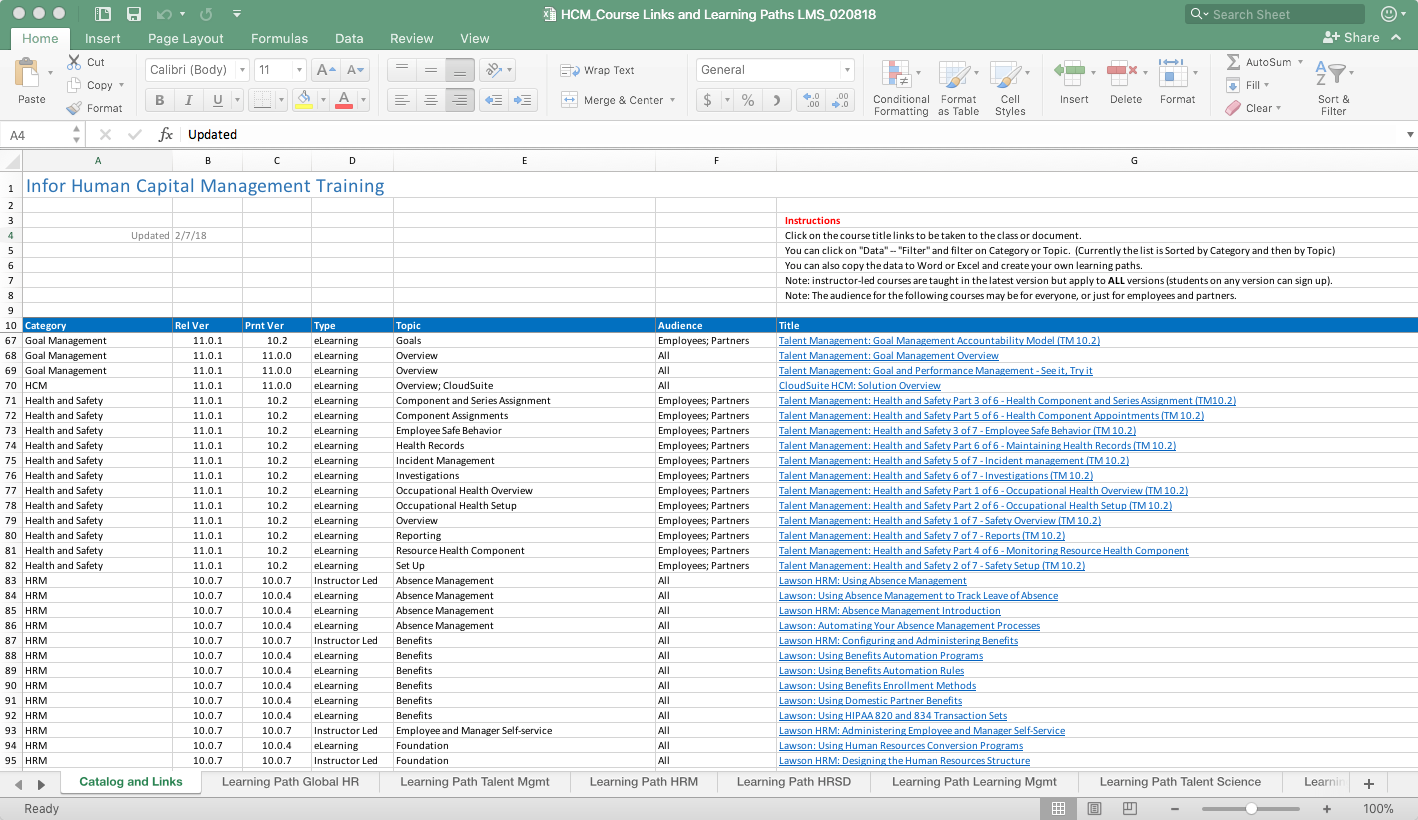
Task: Open the Formulas ribbon tab
Action: coord(279,38)
